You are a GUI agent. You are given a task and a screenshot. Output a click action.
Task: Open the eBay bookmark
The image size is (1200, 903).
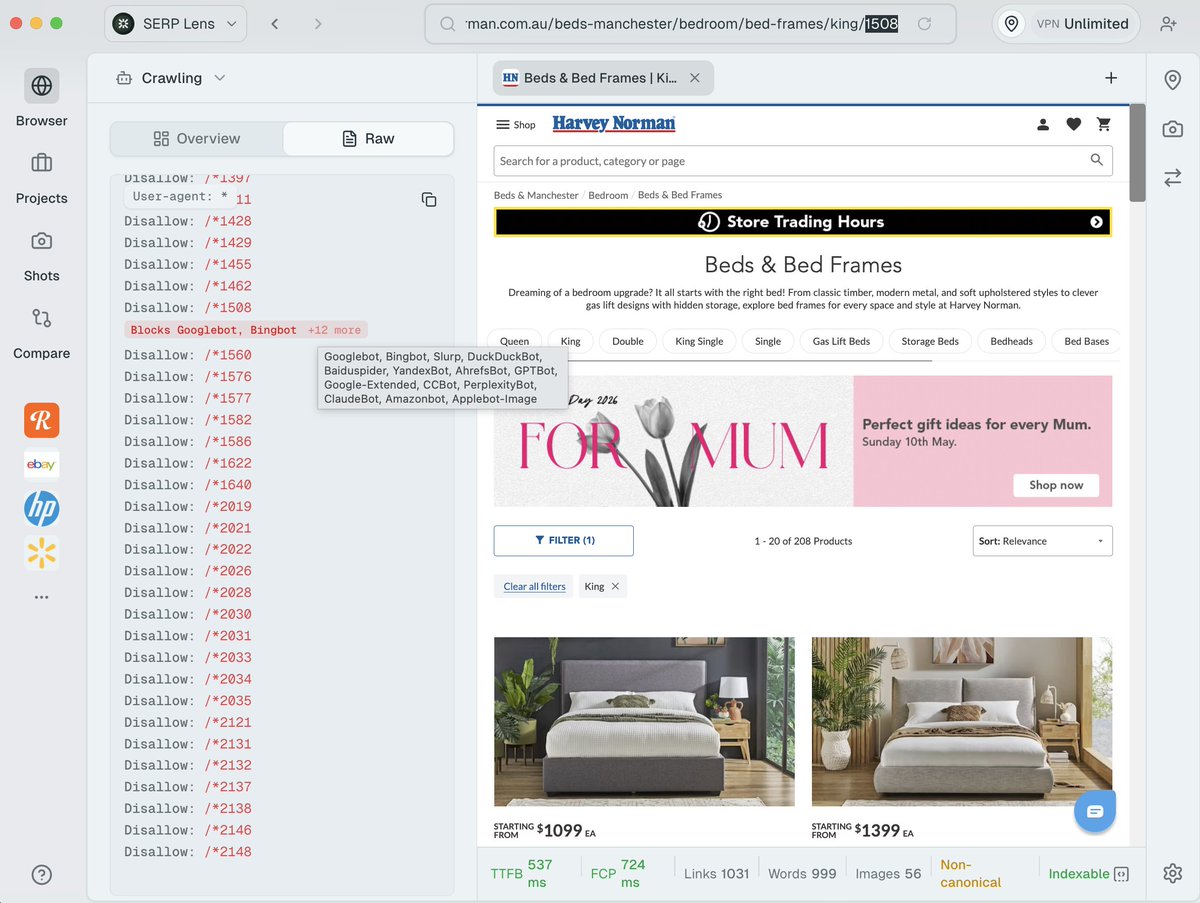42,465
